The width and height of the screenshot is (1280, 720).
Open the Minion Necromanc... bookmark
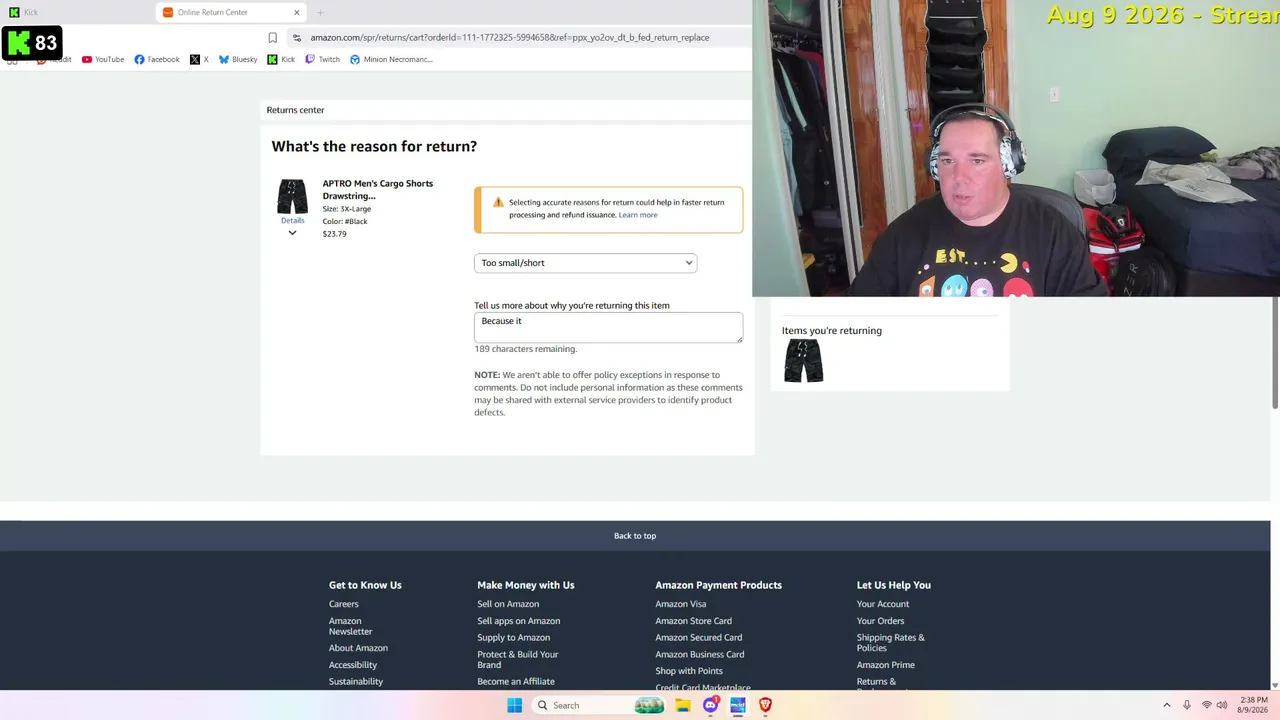pos(391,59)
